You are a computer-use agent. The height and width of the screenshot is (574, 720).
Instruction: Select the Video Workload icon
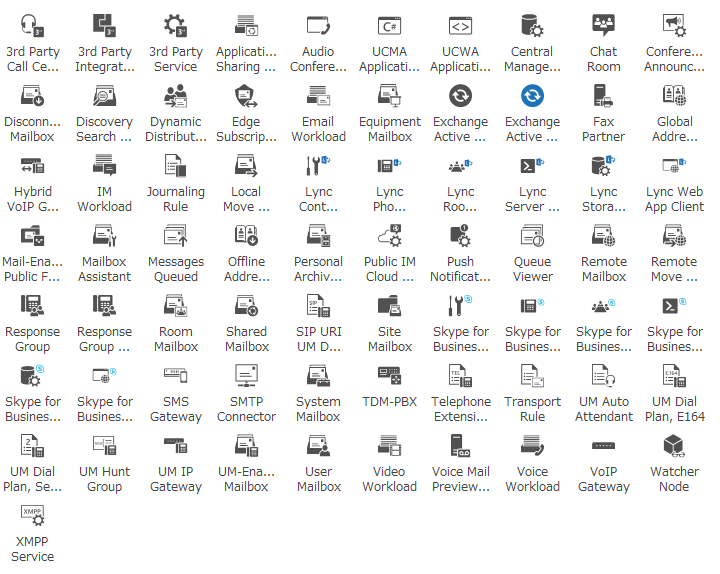[x=389, y=446]
